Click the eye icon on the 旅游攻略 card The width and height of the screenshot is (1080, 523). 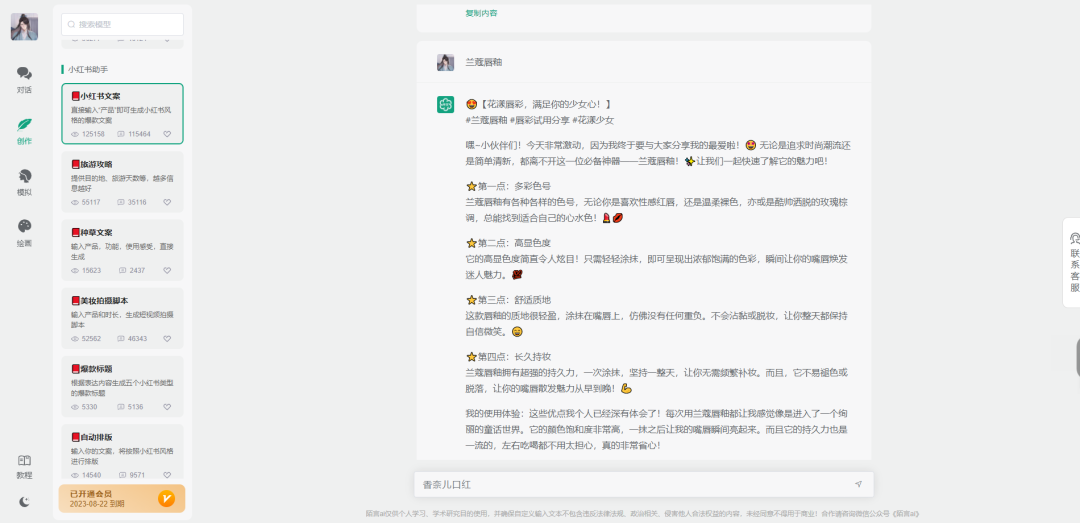tap(75, 203)
